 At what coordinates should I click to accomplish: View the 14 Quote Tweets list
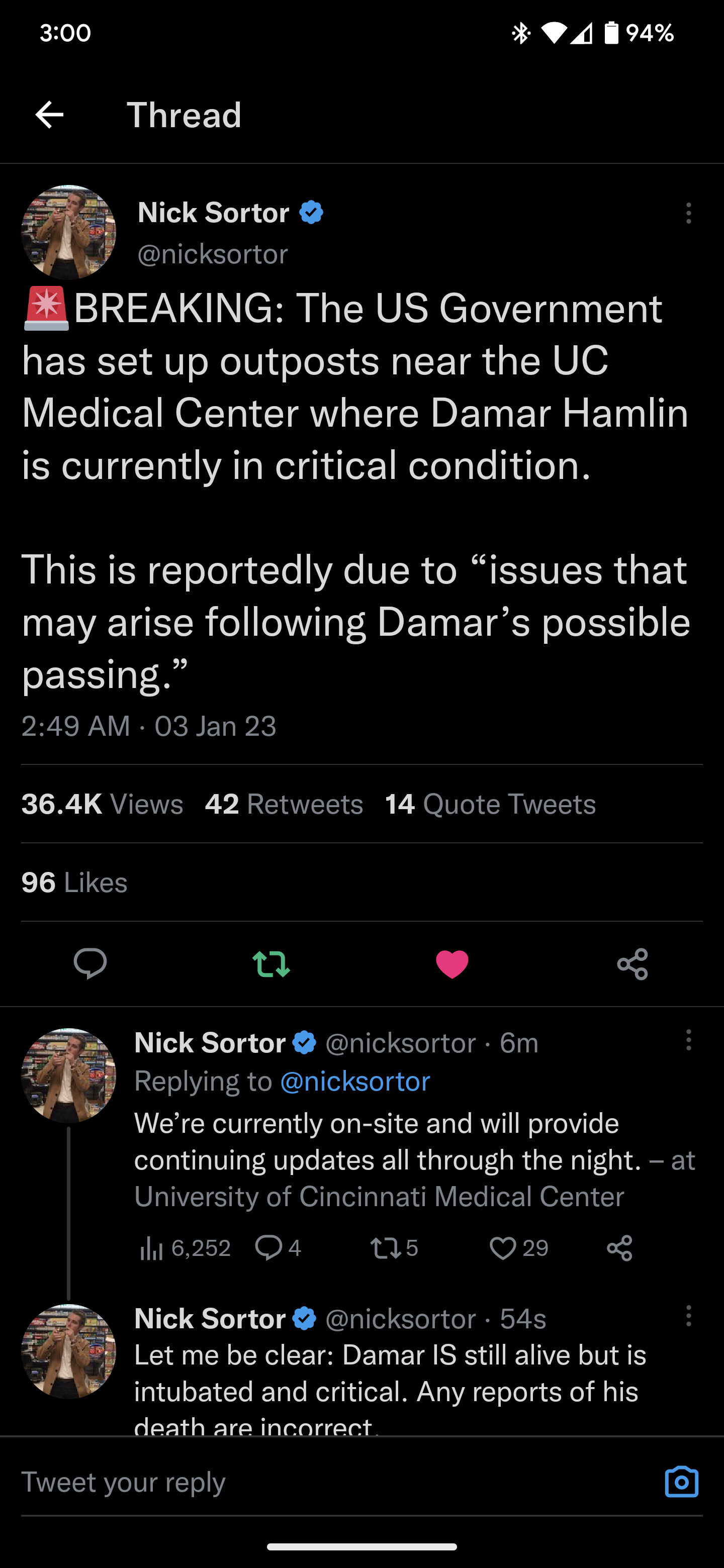(x=490, y=804)
